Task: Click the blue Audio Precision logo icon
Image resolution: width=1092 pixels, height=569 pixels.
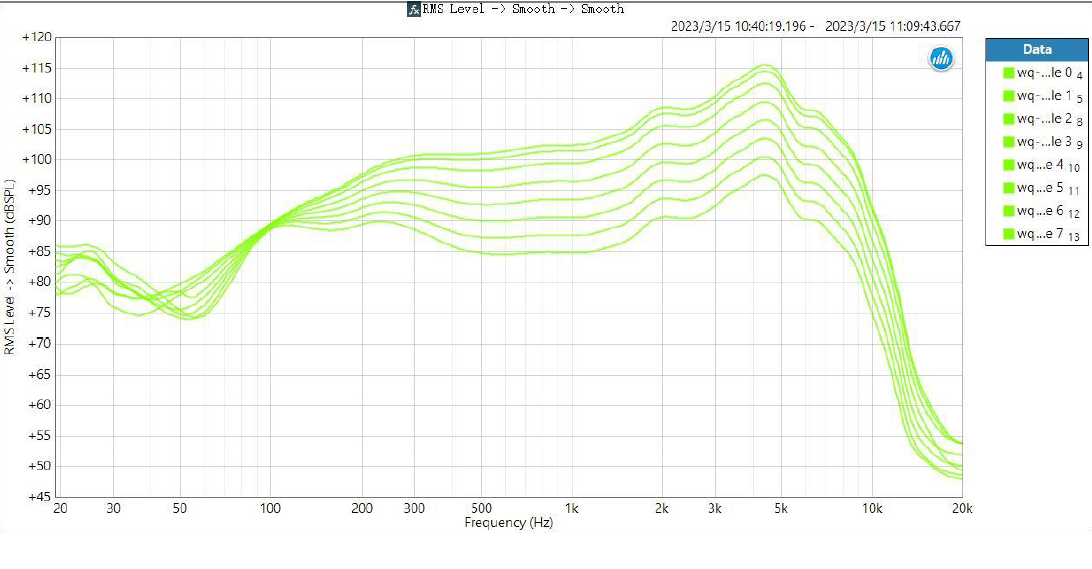Action: tap(941, 59)
